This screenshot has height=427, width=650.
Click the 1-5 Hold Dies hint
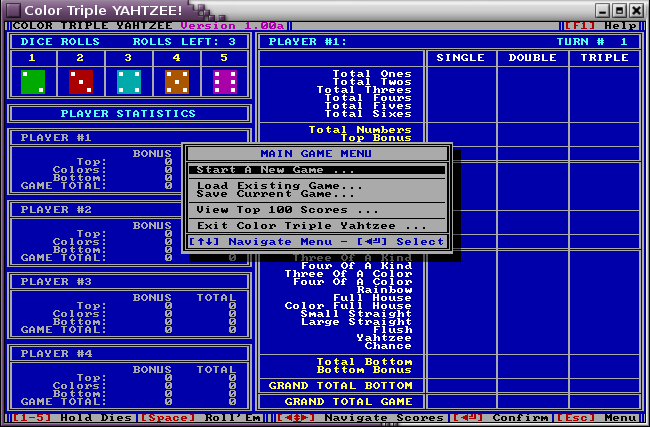tap(72, 417)
